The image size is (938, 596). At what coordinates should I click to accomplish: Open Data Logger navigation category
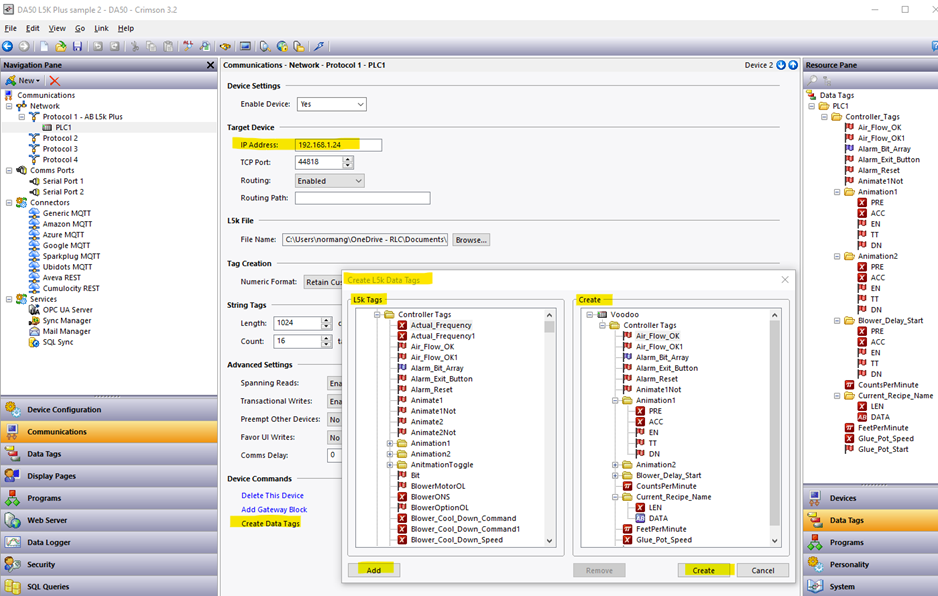pyautogui.click(x=109, y=542)
